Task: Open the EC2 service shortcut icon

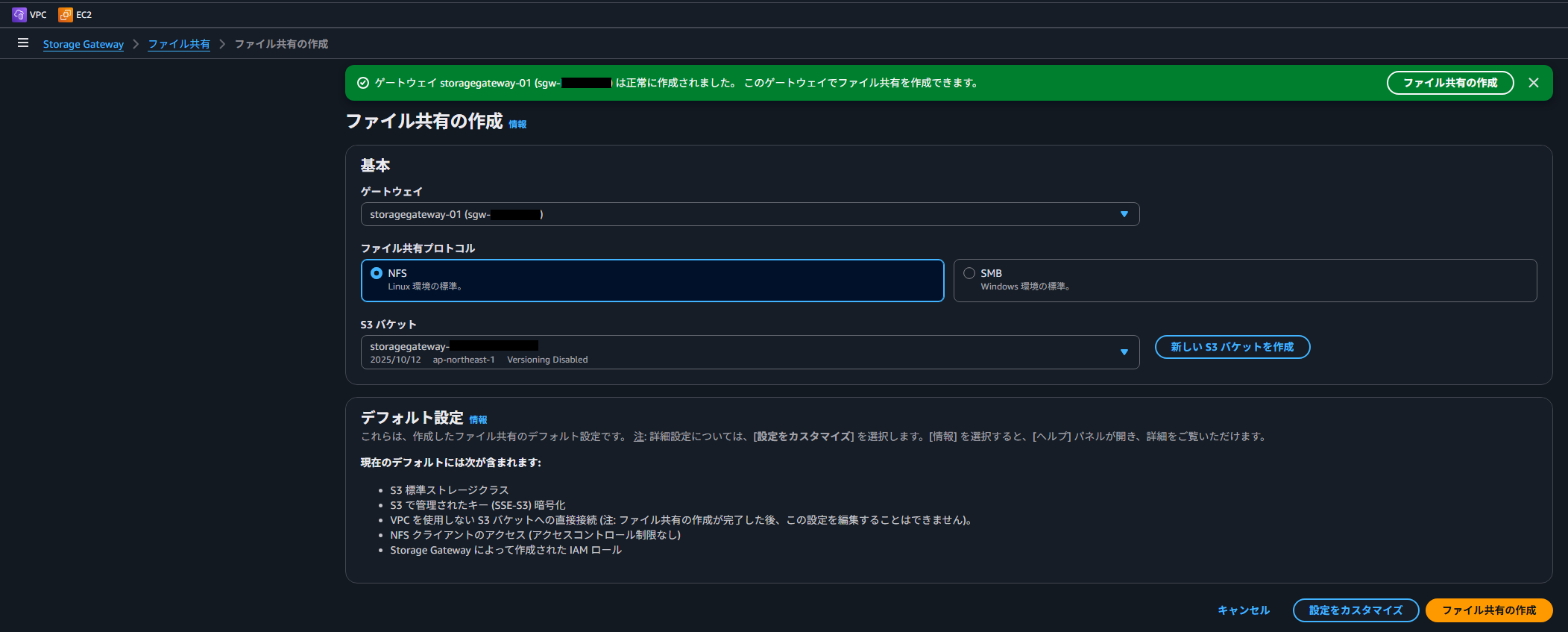Action: (66, 14)
